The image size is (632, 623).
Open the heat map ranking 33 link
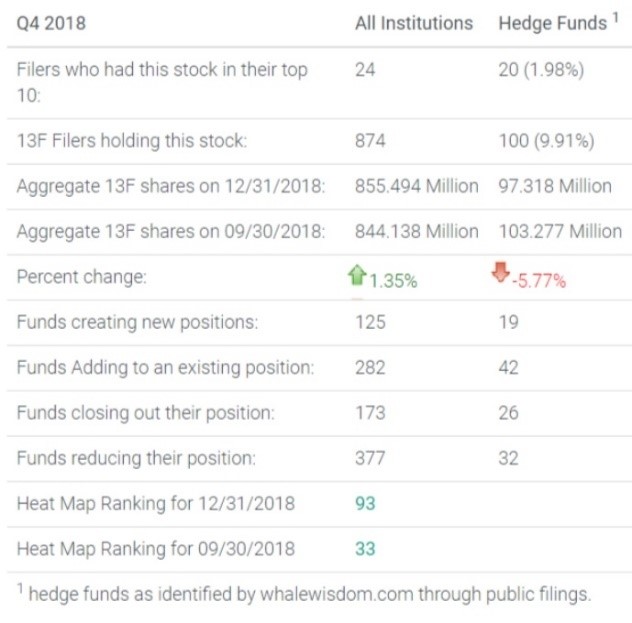click(365, 548)
